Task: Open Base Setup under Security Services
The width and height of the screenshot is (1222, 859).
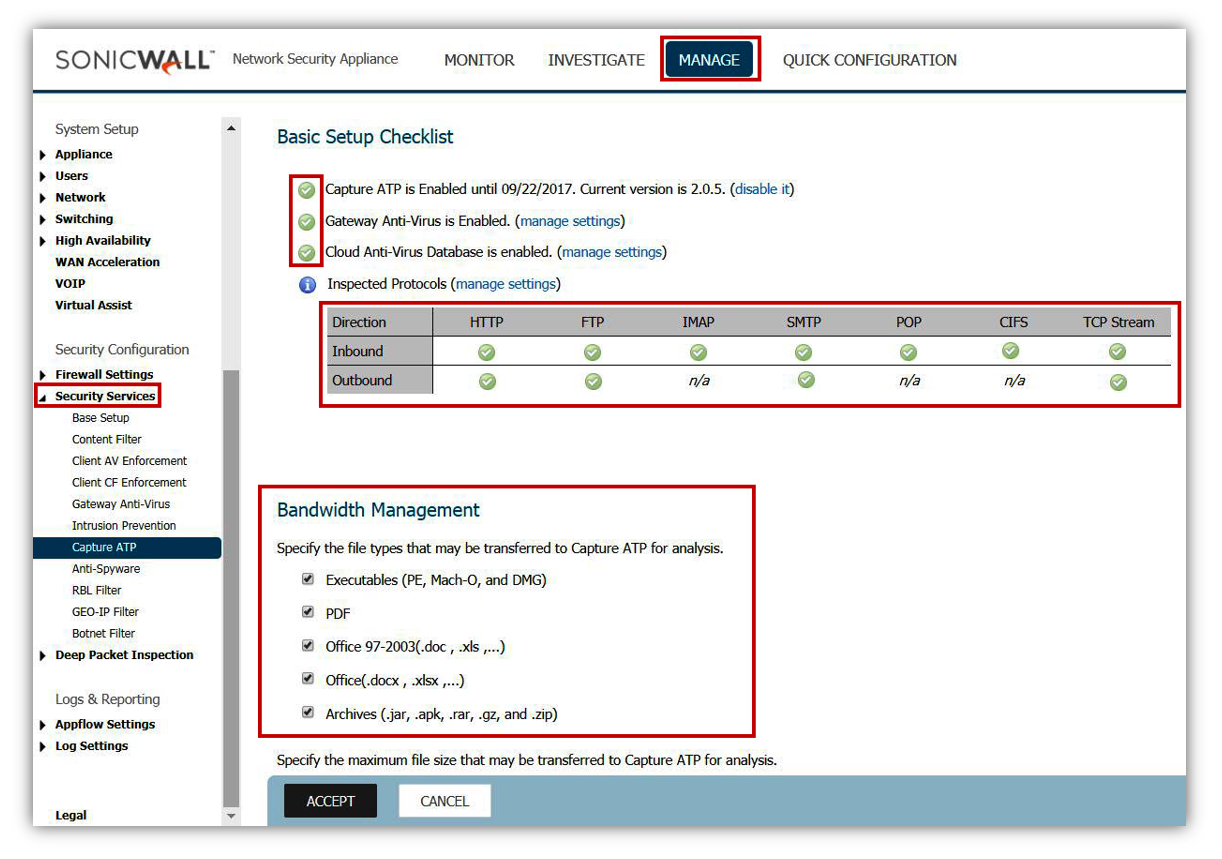Action: [x=100, y=418]
